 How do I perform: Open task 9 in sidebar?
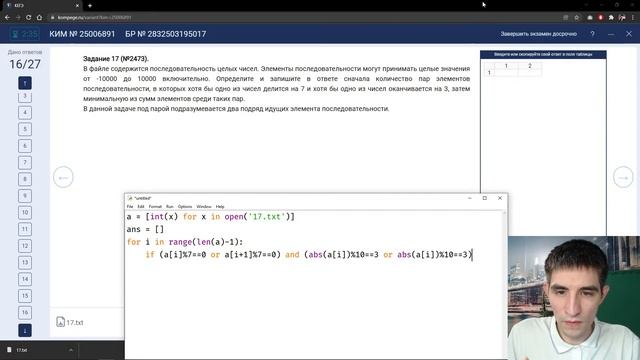[25, 196]
